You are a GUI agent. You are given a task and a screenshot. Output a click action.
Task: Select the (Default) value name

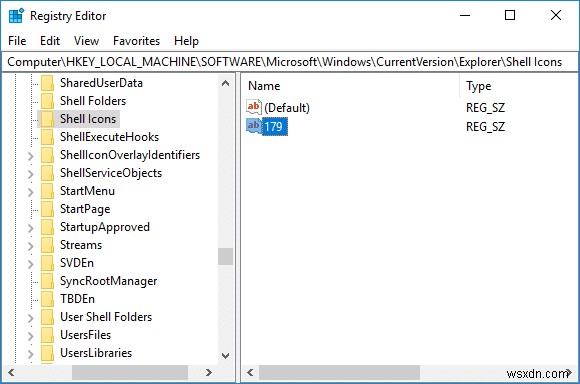point(287,108)
